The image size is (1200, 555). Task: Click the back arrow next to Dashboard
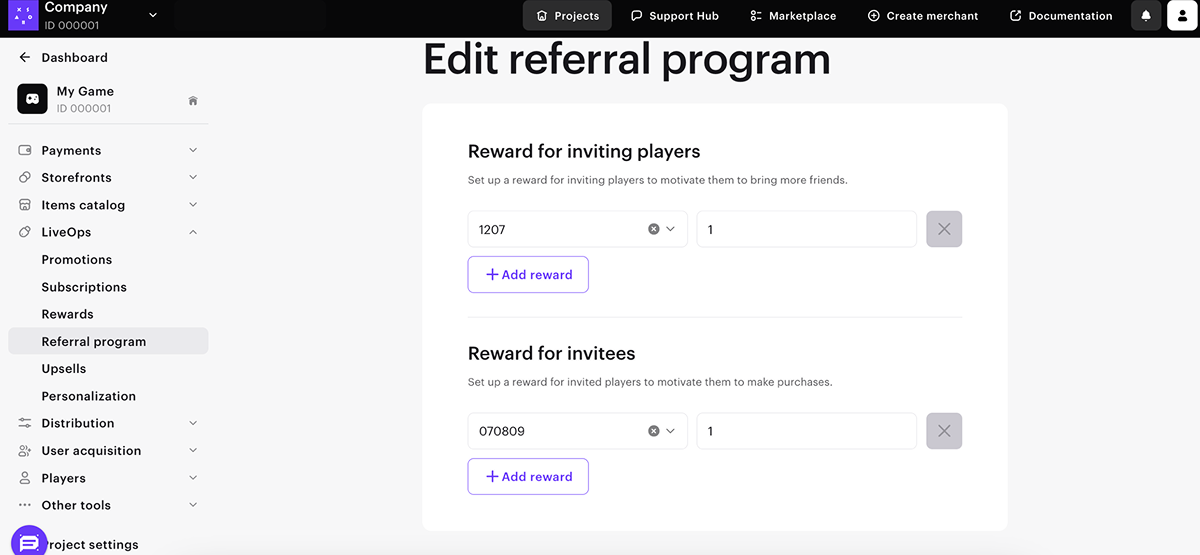point(25,58)
